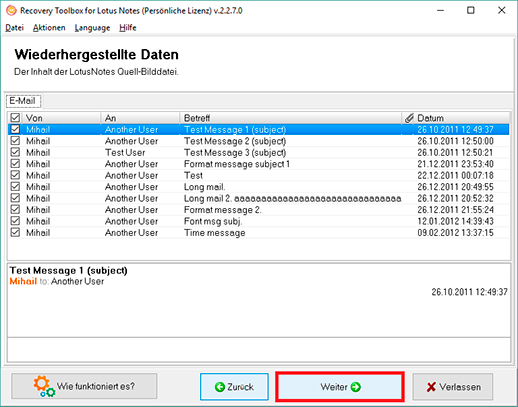Image resolution: width=518 pixels, height=407 pixels.
Task: Select the 'Format message 2.' subject cell
Action: pyautogui.click(x=223, y=210)
